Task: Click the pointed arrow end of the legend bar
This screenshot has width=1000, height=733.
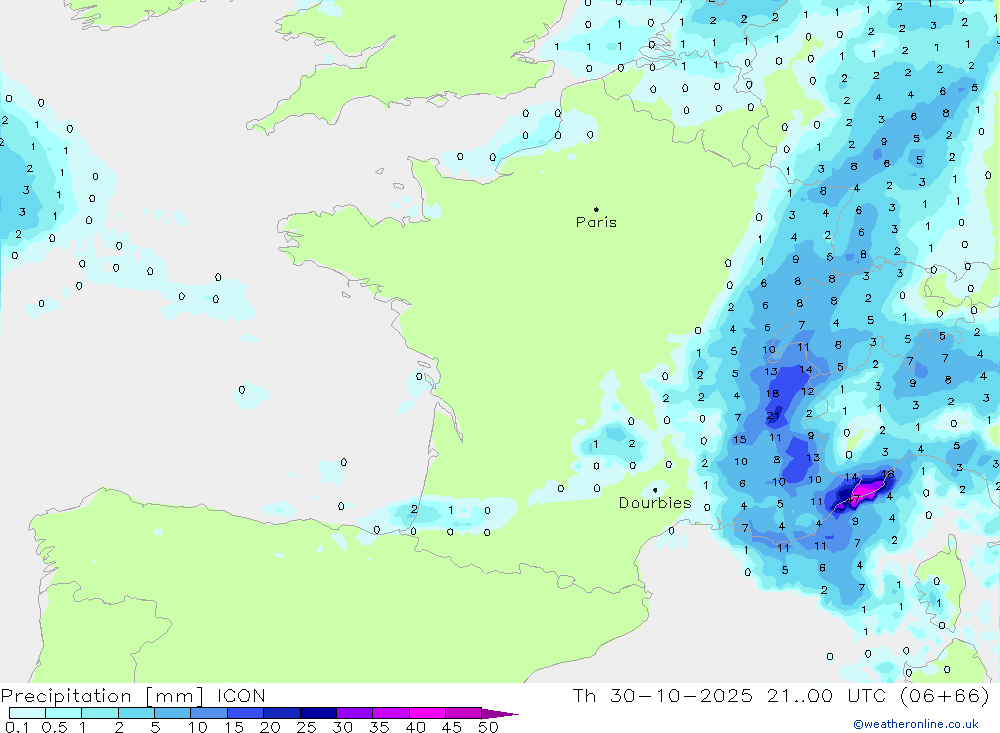Action: coord(499,714)
